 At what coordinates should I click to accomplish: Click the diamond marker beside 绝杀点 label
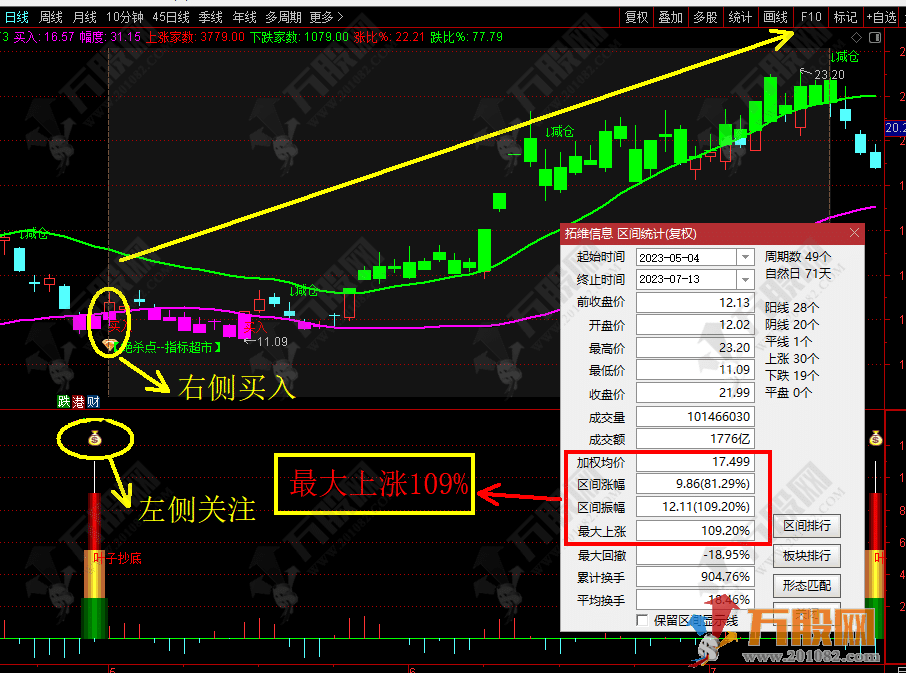pos(109,345)
